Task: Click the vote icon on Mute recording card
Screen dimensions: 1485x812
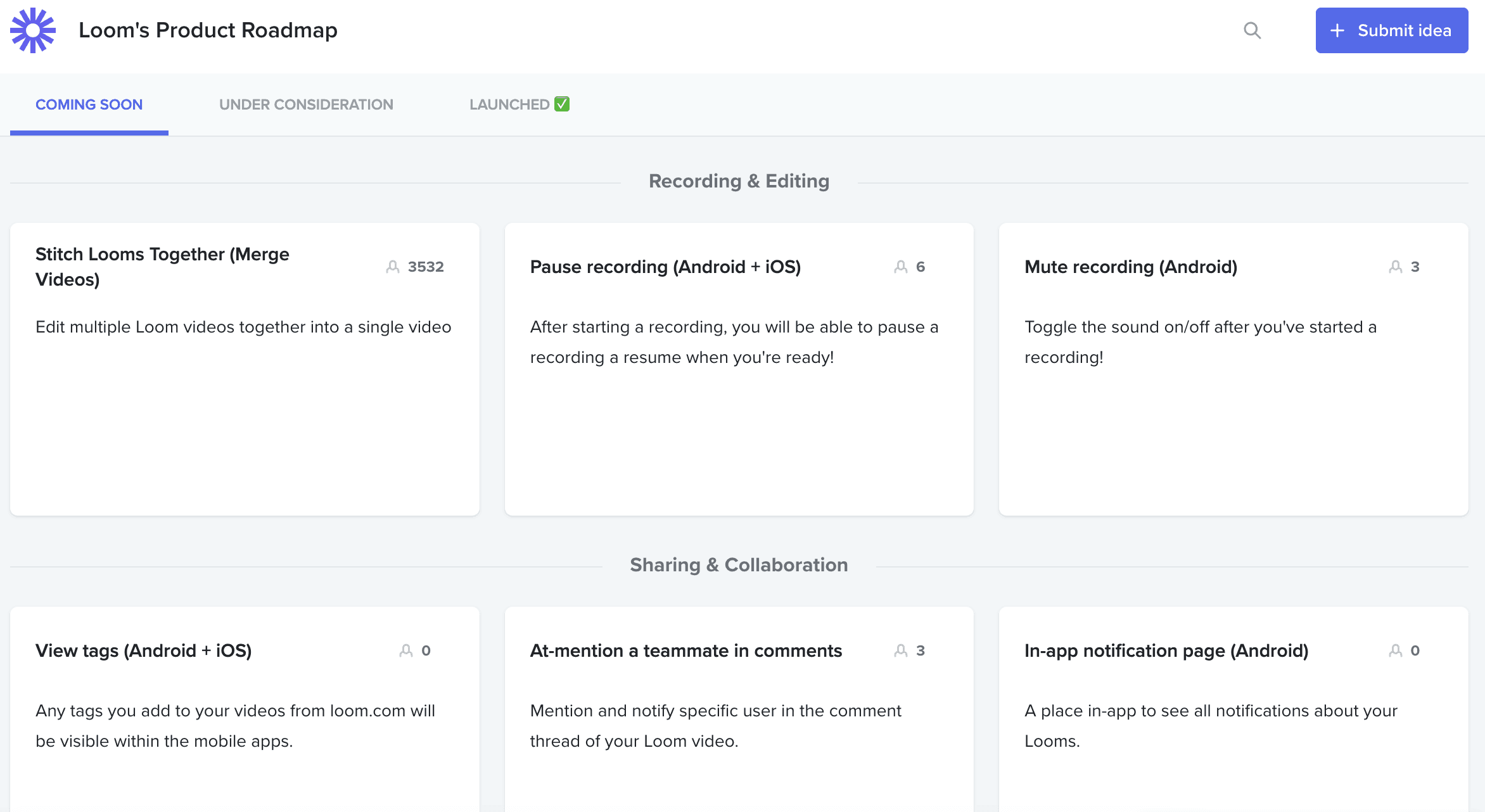Action: [1396, 267]
